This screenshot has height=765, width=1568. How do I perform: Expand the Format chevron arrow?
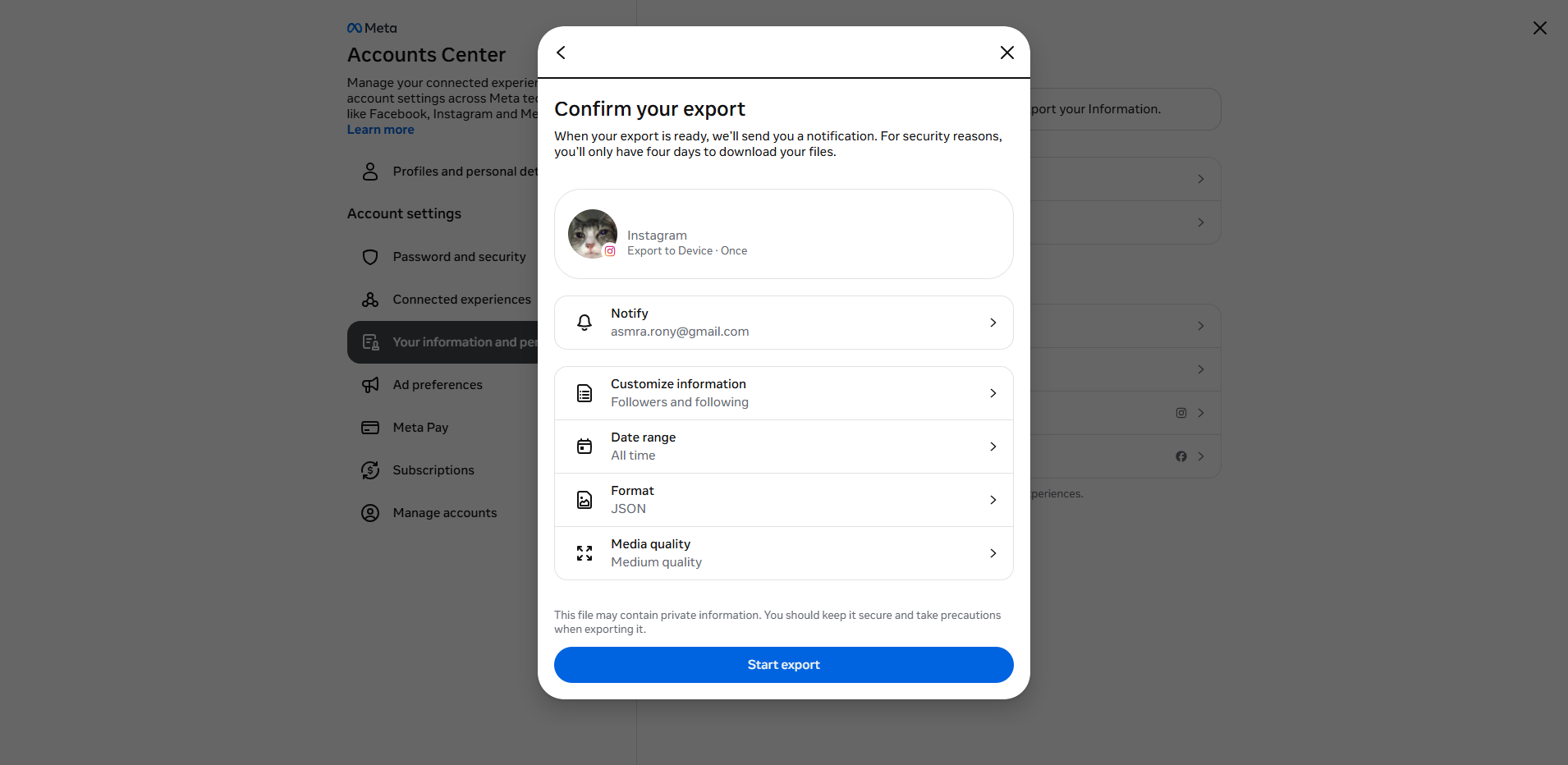pos(993,500)
